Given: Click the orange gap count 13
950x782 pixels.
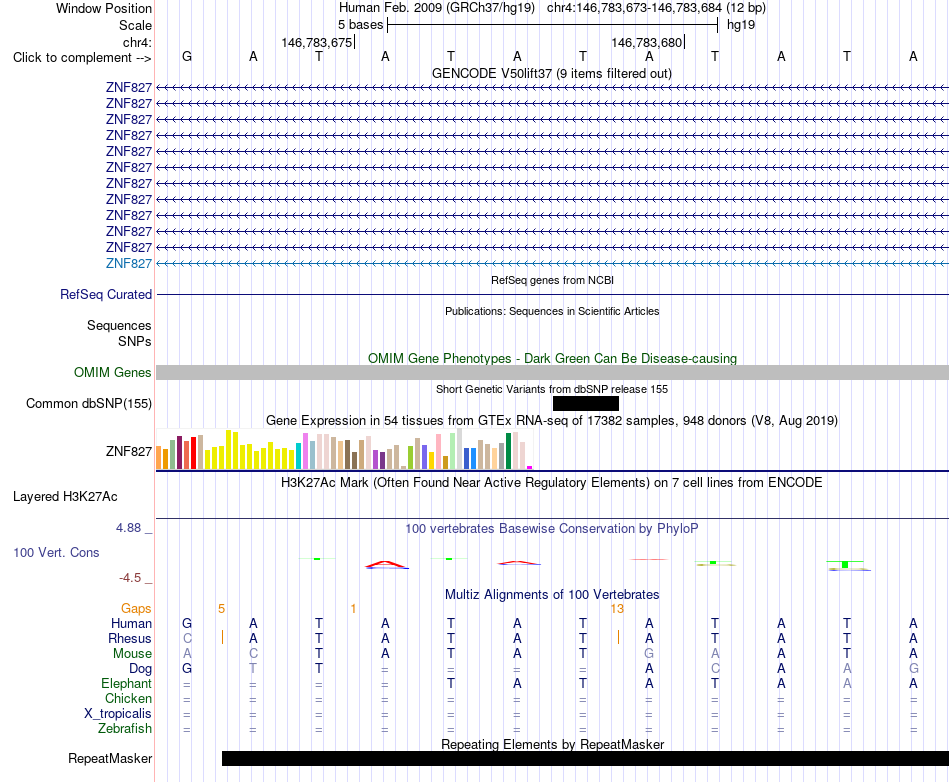Looking at the screenshot, I should [x=617, y=609].
